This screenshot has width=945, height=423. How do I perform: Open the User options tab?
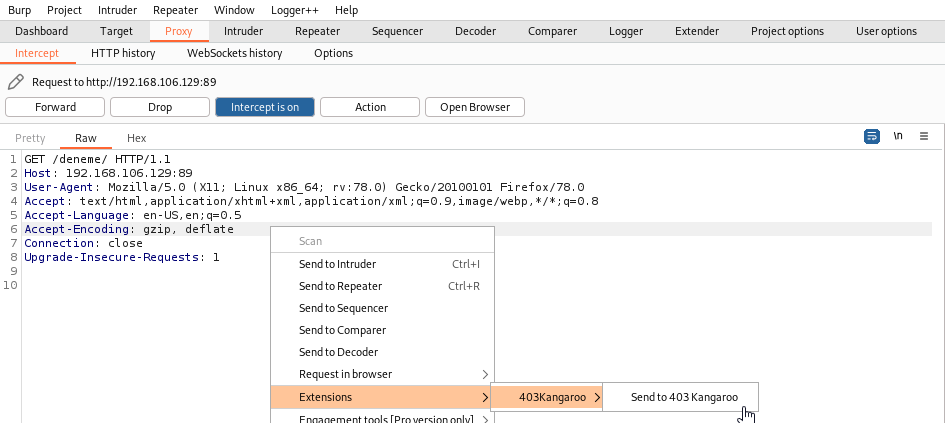coord(886,31)
